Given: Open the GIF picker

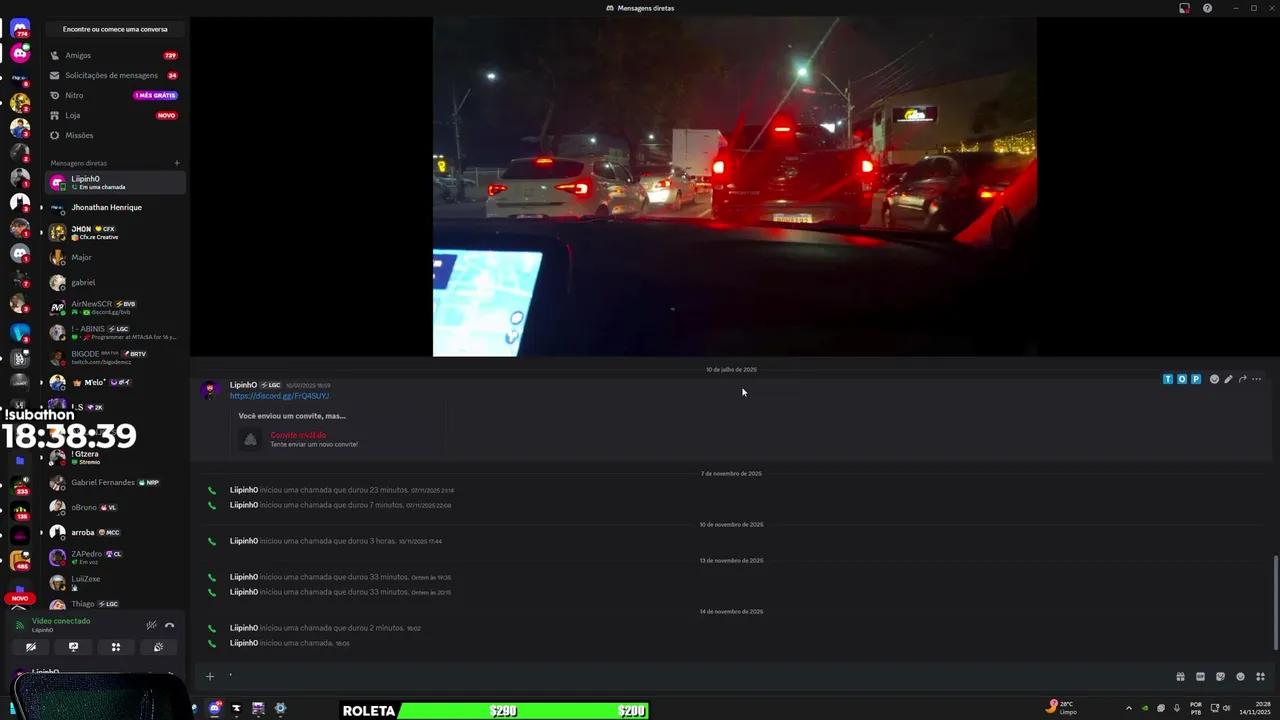Looking at the screenshot, I should [1200, 676].
